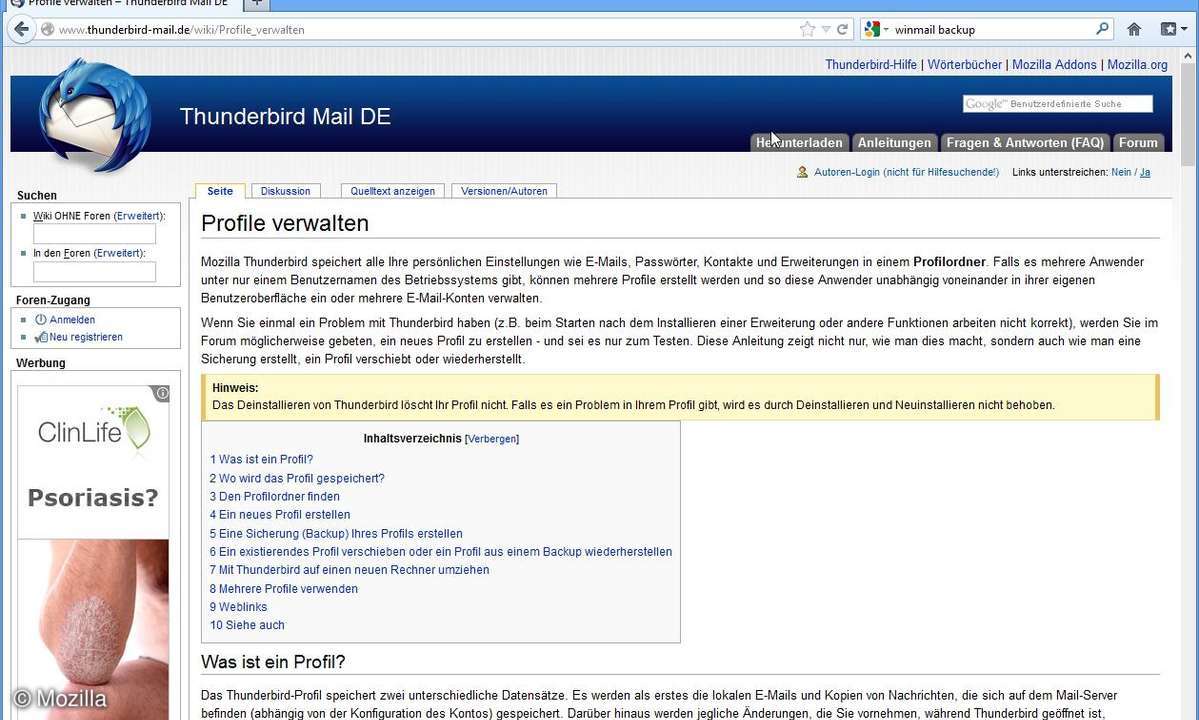Image resolution: width=1199 pixels, height=720 pixels.
Task: Click the Anmelden forum login link
Action: (73, 319)
